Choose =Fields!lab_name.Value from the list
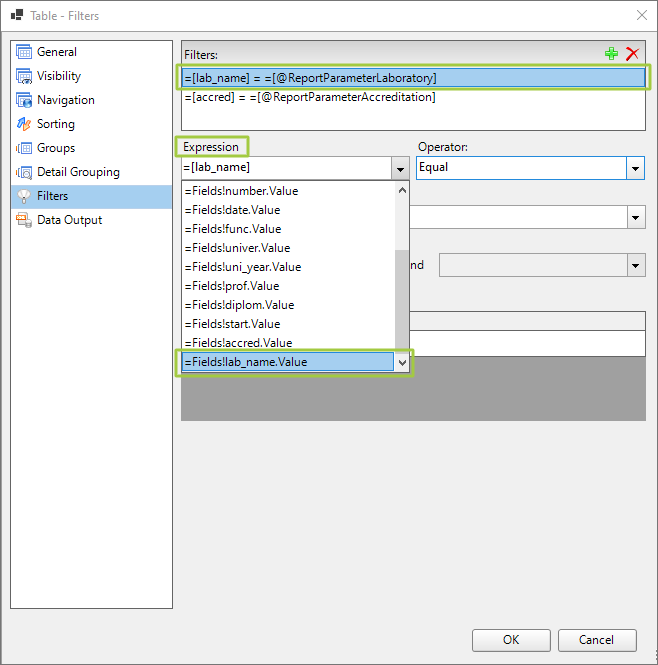Screen dimensions: 658x665 tap(287, 362)
